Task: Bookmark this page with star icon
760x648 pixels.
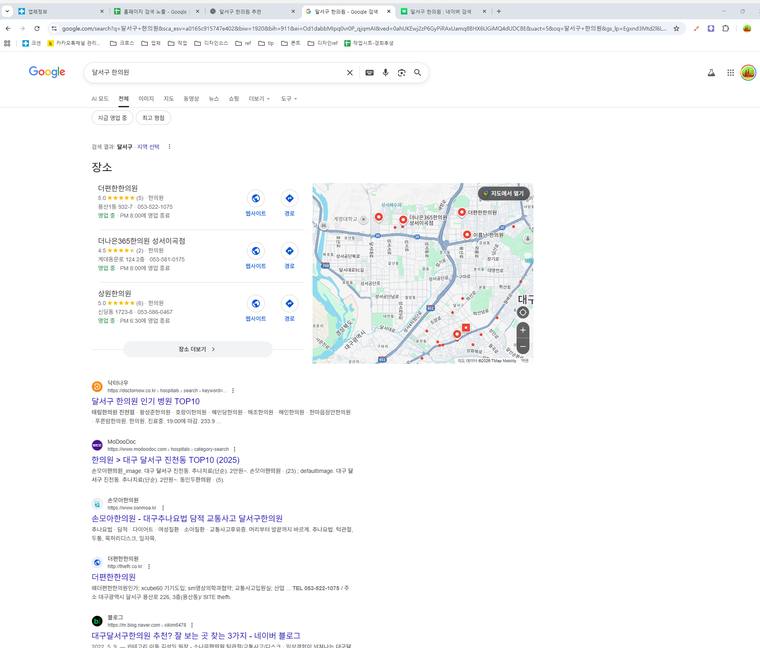Action: pos(676,29)
